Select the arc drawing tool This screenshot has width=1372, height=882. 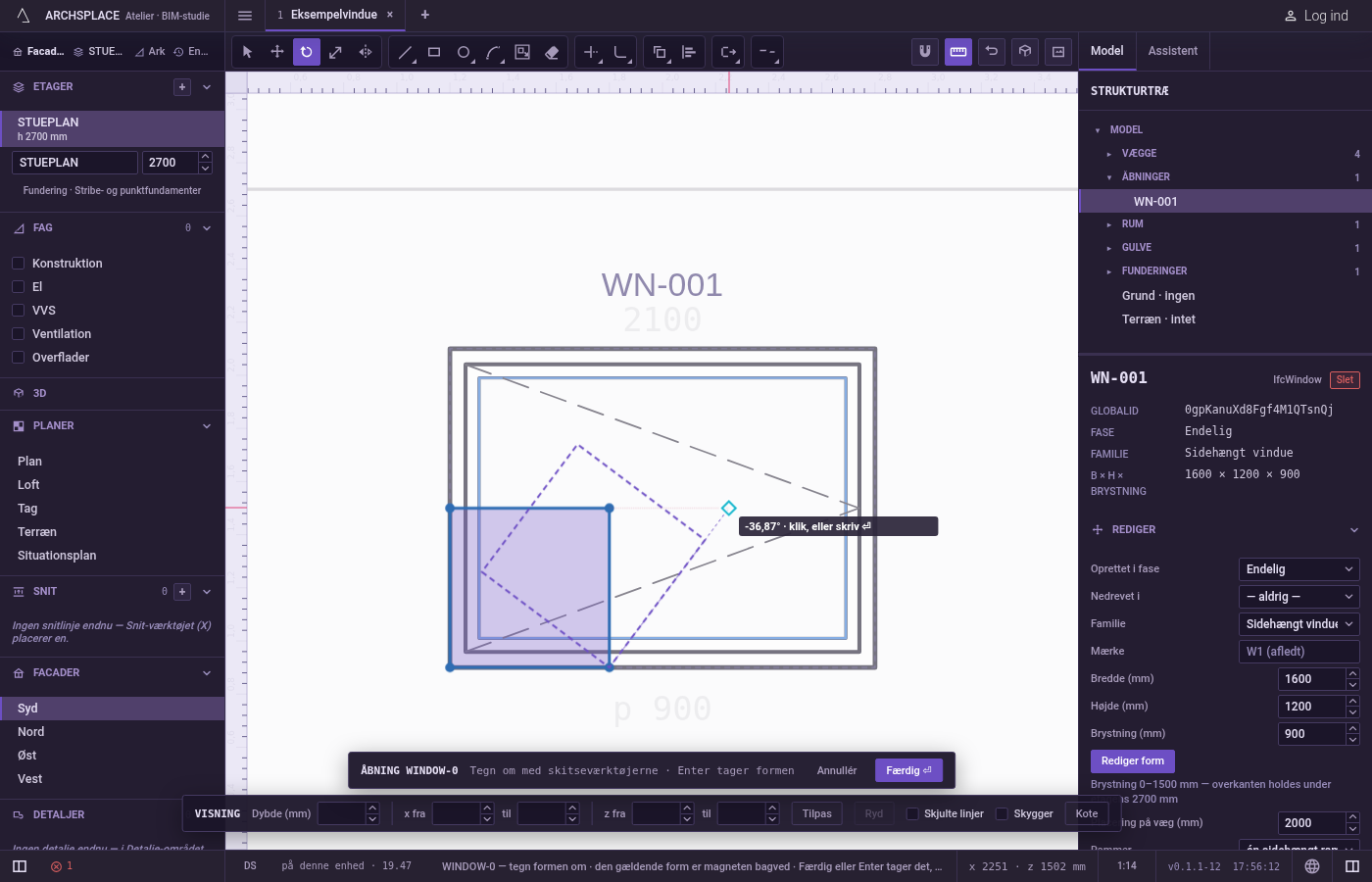(493, 52)
